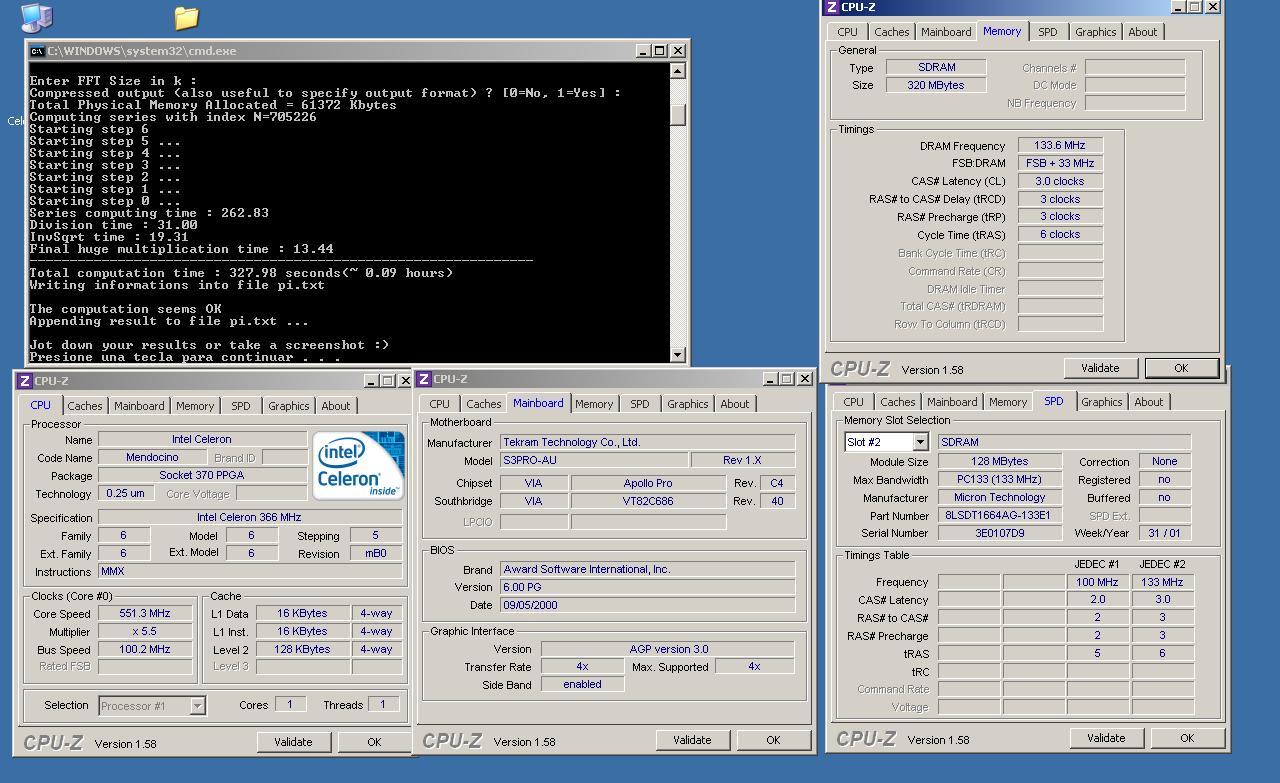Viewport: 1280px width, 783px height.
Task: Open Memory tab in the Mainboard window
Action: pyautogui.click(x=594, y=404)
